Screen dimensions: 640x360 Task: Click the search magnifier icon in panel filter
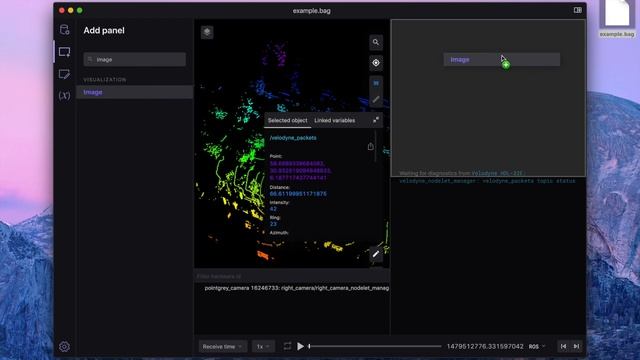tap(90, 60)
